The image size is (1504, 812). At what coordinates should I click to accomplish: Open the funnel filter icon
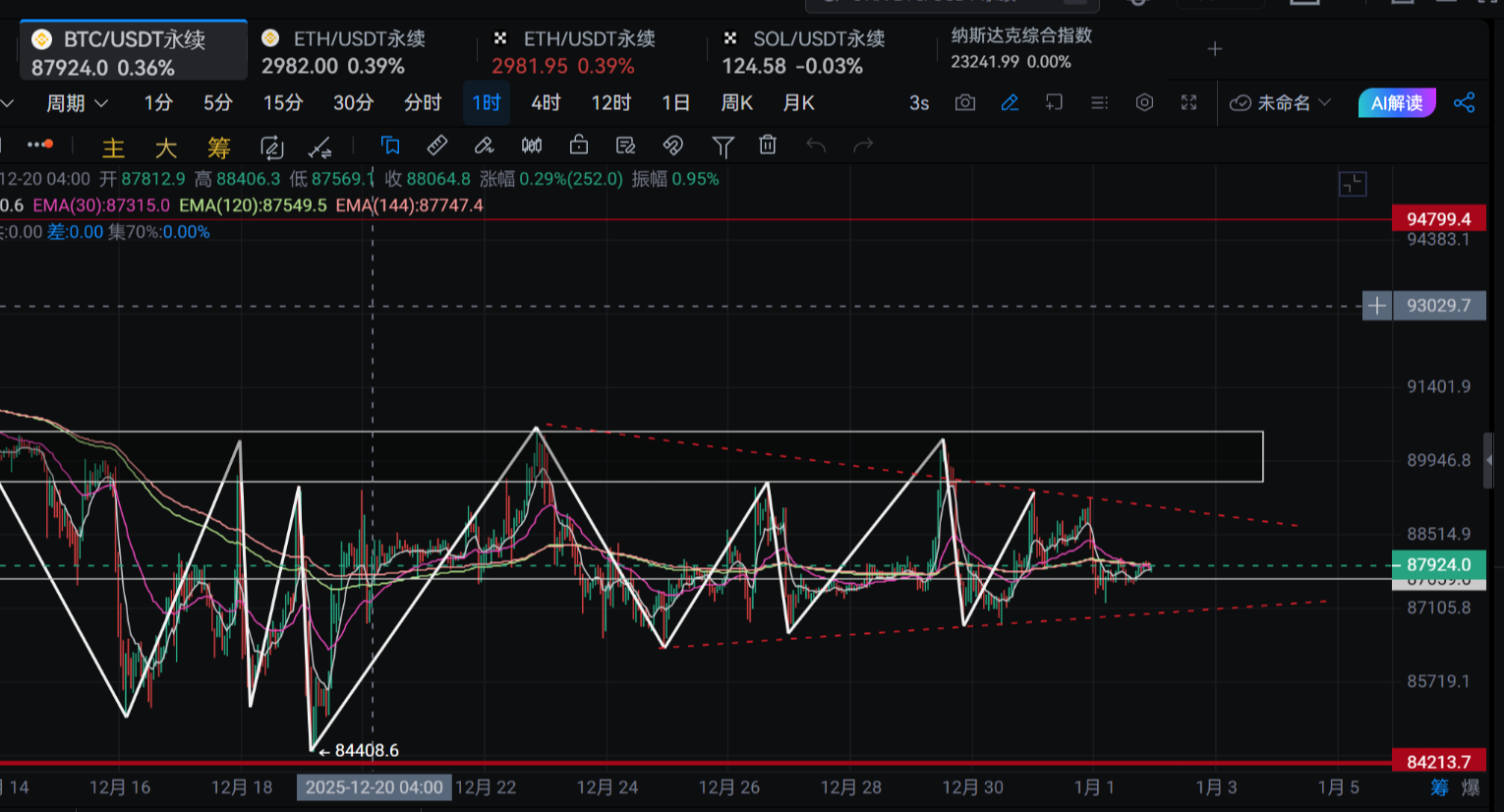click(723, 145)
